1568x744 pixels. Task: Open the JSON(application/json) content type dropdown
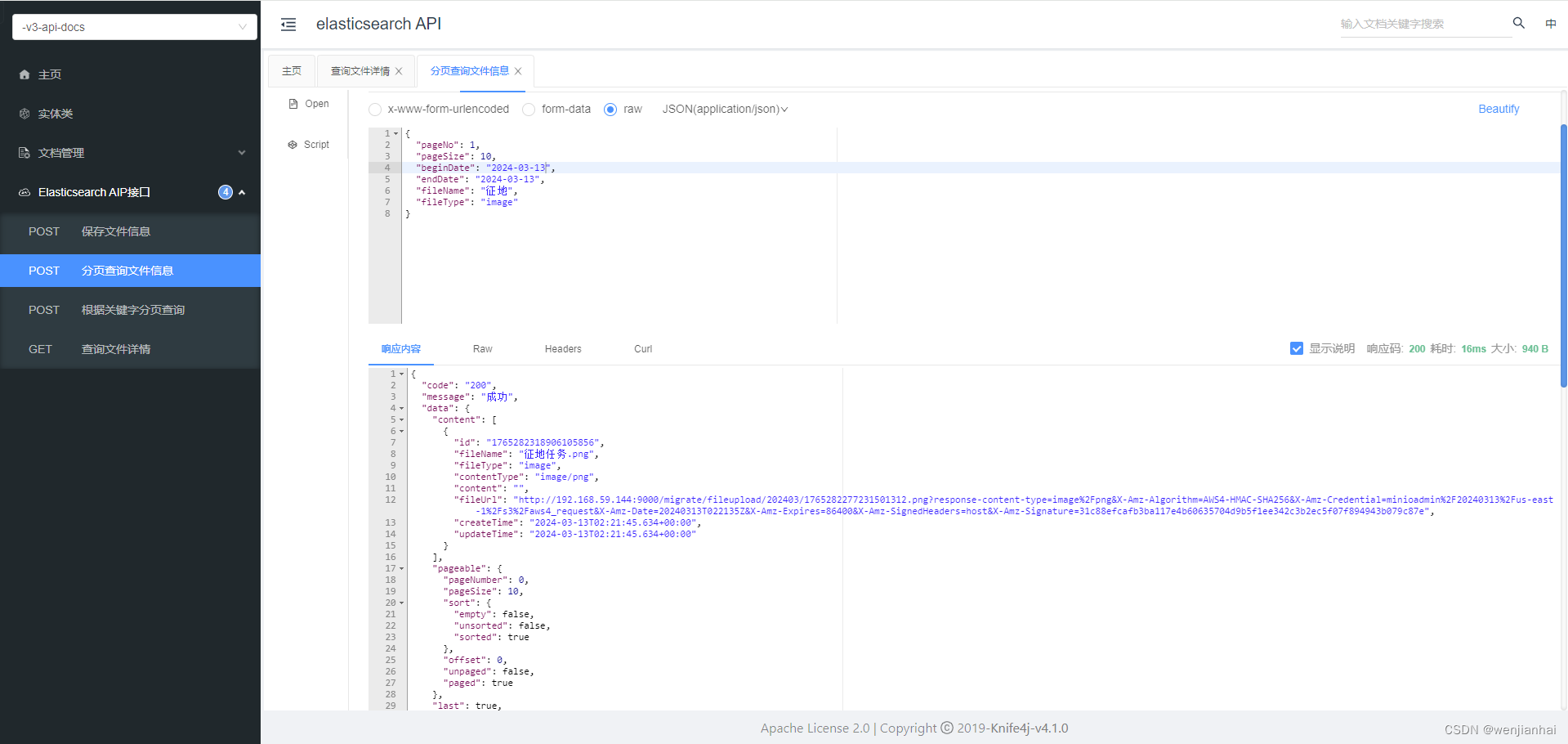pyautogui.click(x=725, y=109)
